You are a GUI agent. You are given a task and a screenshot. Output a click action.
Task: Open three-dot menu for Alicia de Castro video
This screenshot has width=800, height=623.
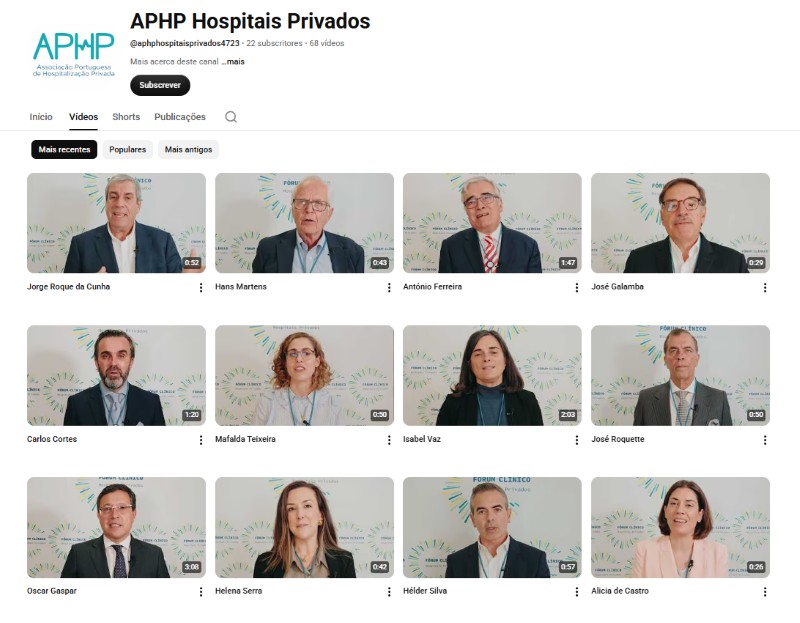pos(765,592)
